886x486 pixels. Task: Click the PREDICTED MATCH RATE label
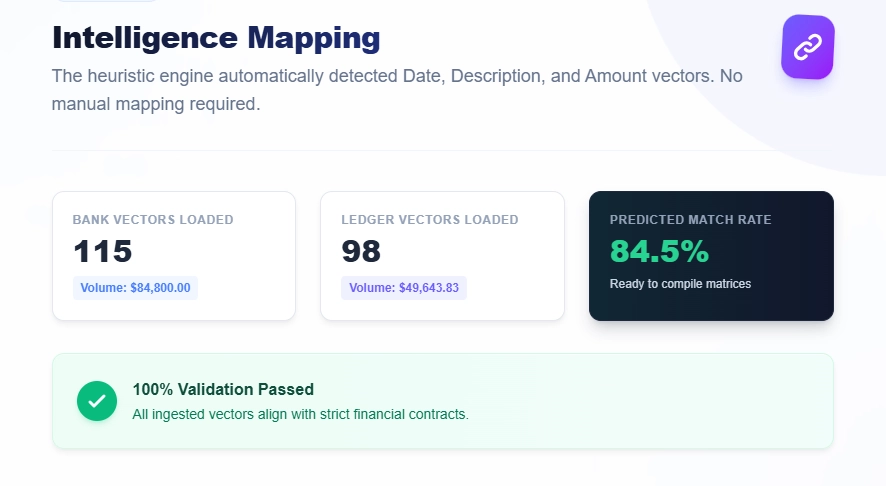tap(690, 220)
